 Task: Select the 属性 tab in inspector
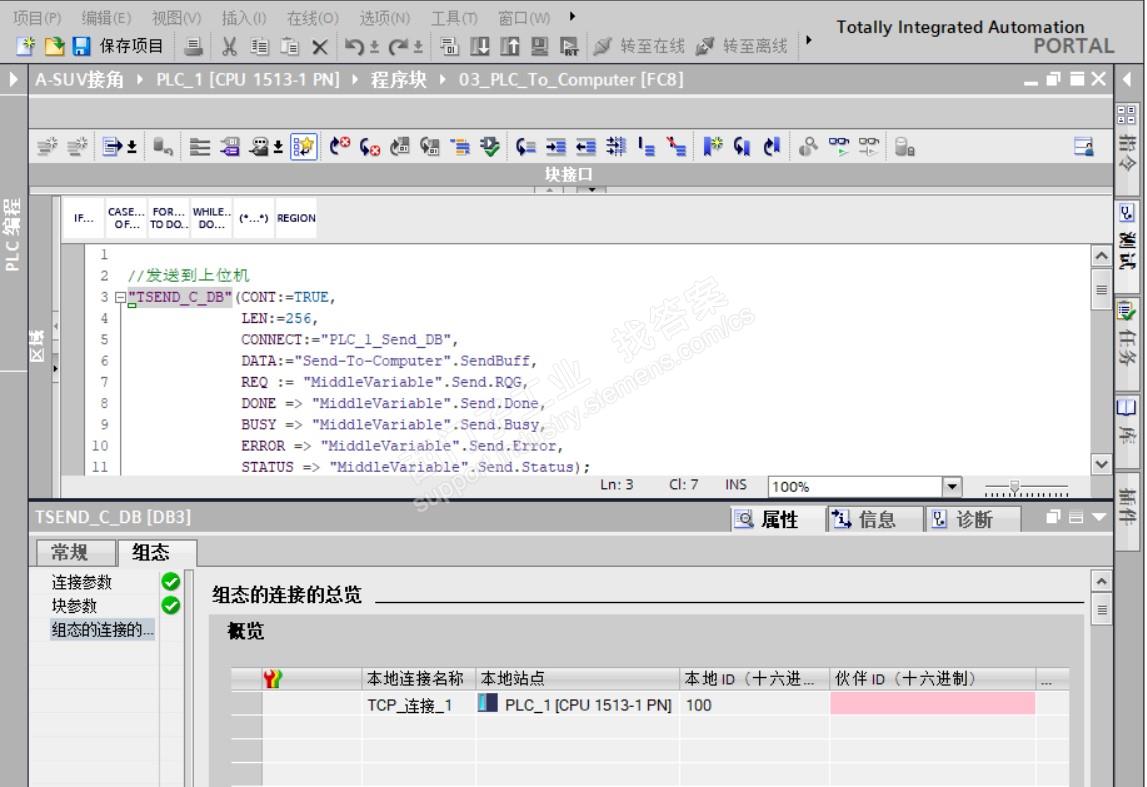(777, 519)
